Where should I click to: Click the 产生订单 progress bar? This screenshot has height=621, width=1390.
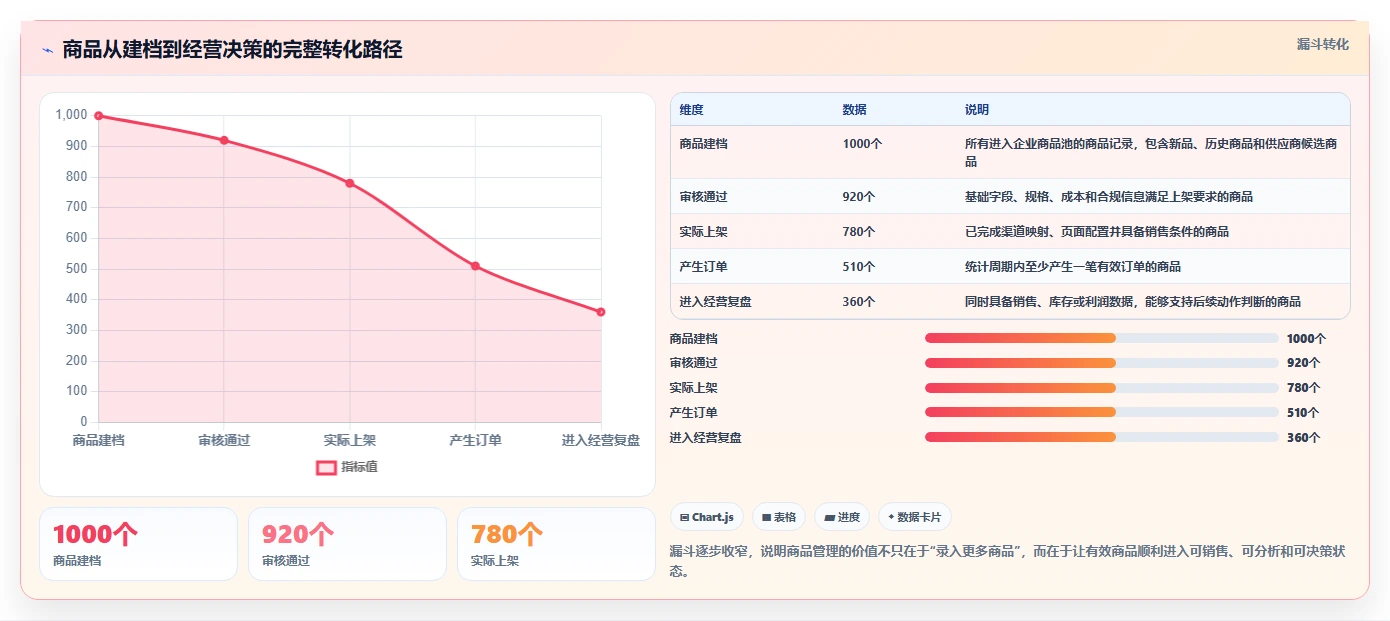1102,412
